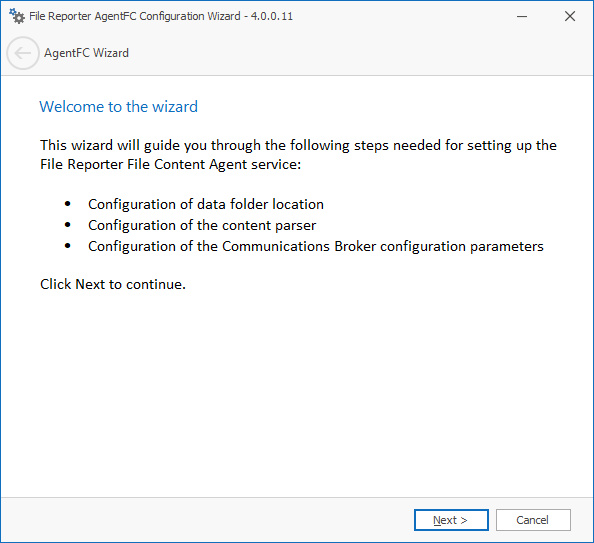Click the 4.0.0.11 version number in title
The width and height of the screenshot is (594, 543).
pos(272,16)
